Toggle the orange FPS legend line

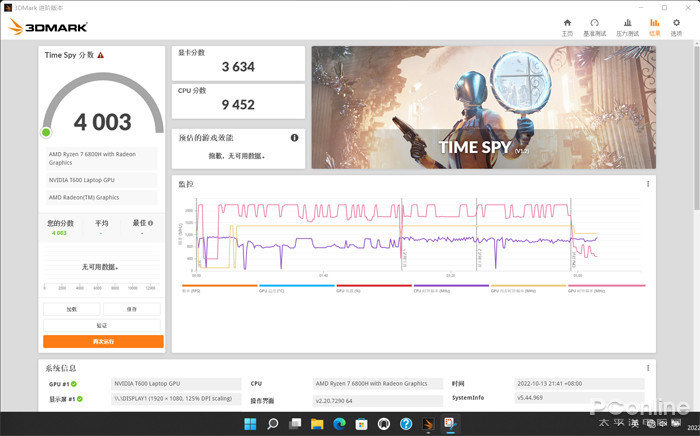(220, 286)
